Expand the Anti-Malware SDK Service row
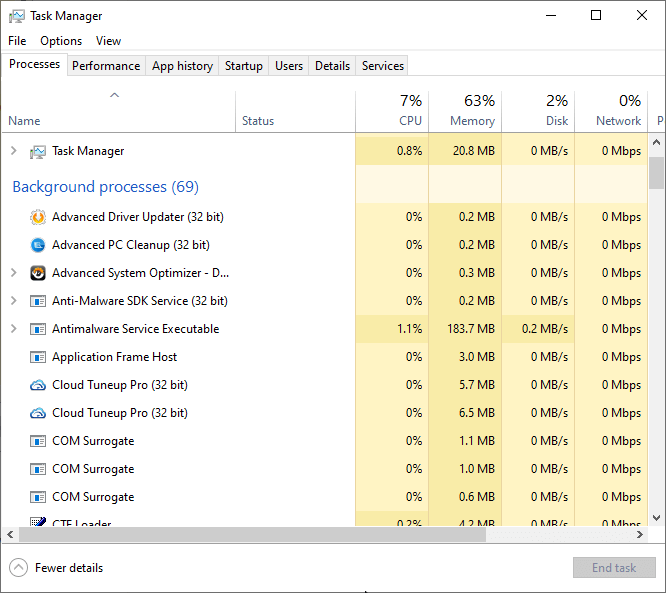 [14, 301]
